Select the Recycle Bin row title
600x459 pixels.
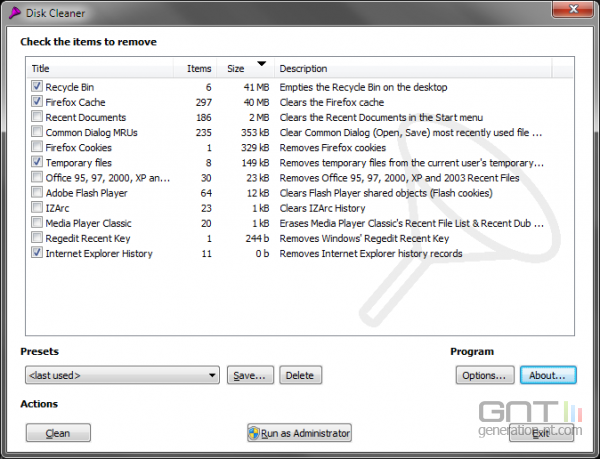click(x=70, y=87)
